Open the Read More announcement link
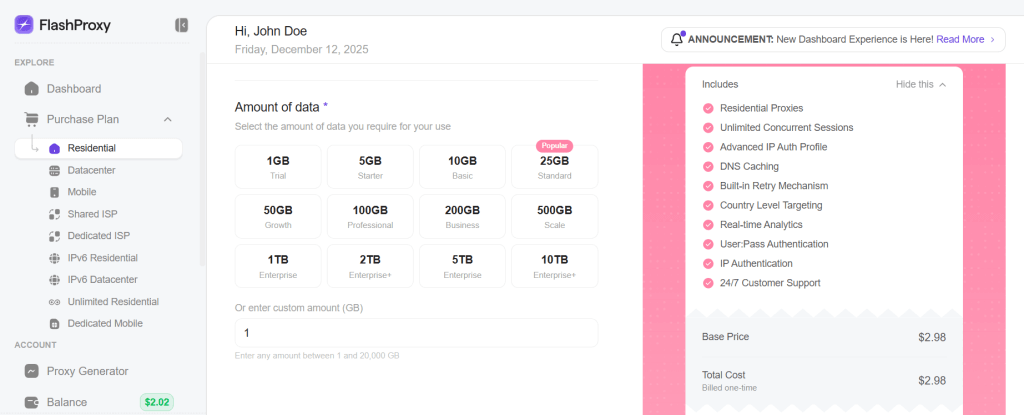1024x415 pixels. 960,39
